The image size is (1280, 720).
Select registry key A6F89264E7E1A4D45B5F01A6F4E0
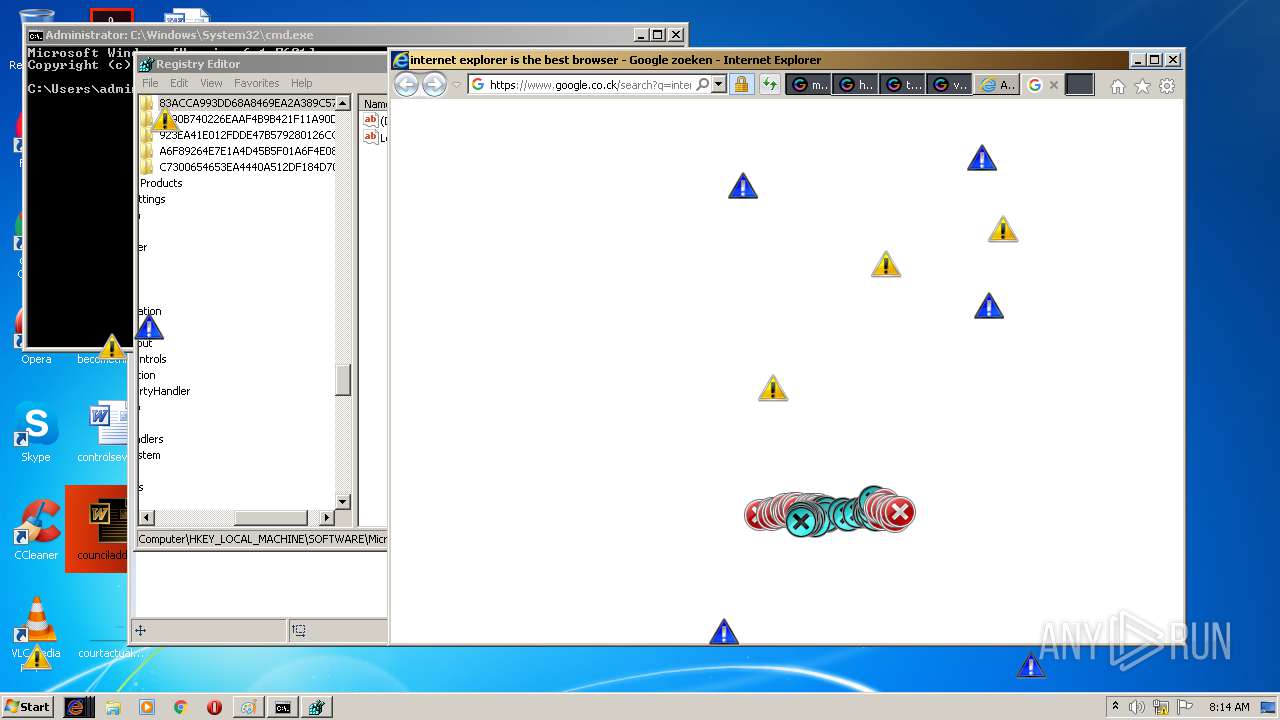pyautogui.click(x=247, y=151)
